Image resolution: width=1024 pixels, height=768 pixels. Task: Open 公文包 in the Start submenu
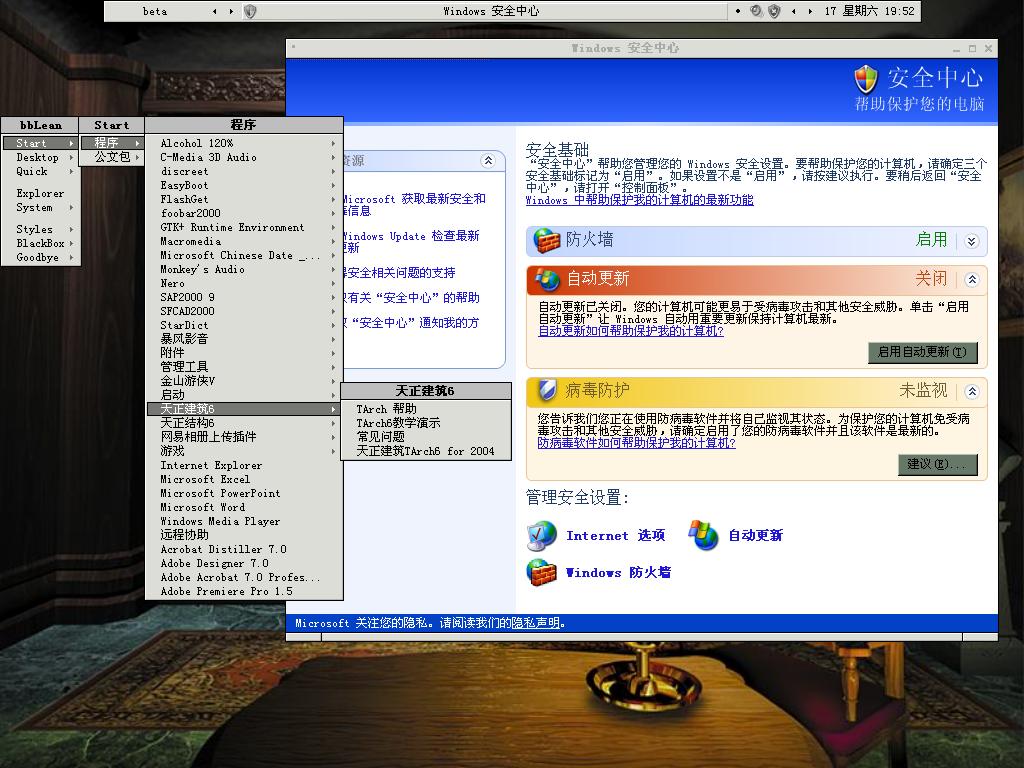coord(112,157)
